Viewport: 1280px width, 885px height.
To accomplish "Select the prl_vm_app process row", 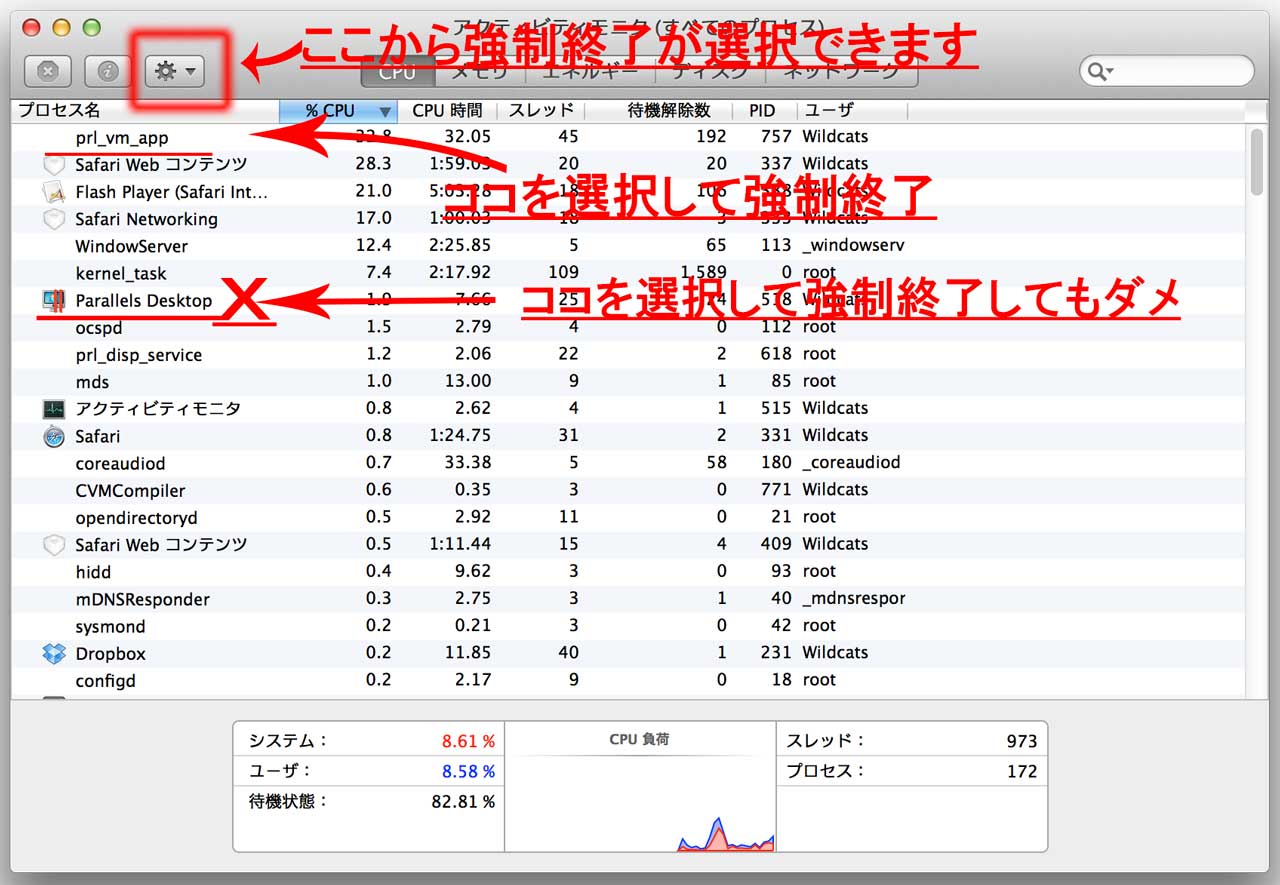I will pyautogui.click(x=628, y=137).
